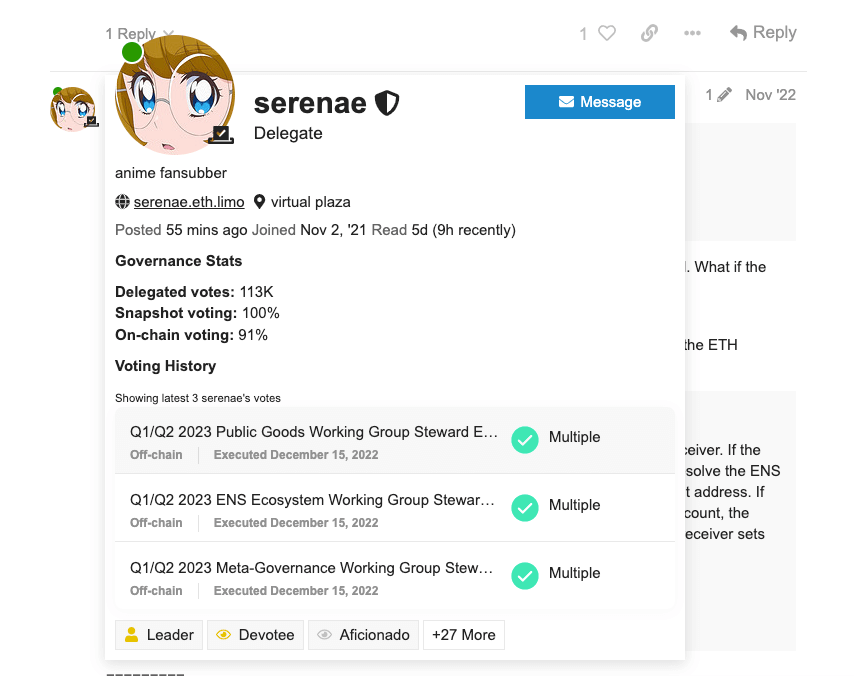Visit the serenae.eth.limo website link
The width and height of the screenshot is (854, 676).
pyautogui.click(x=189, y=201)
